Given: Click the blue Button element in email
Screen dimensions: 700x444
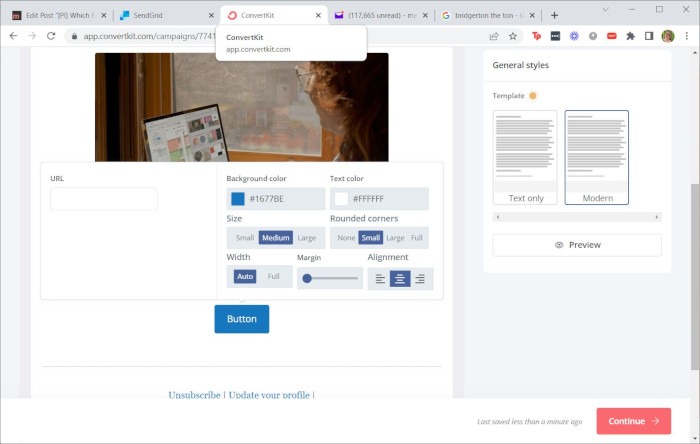Looking at the screenshot, I should coord(242,319).
